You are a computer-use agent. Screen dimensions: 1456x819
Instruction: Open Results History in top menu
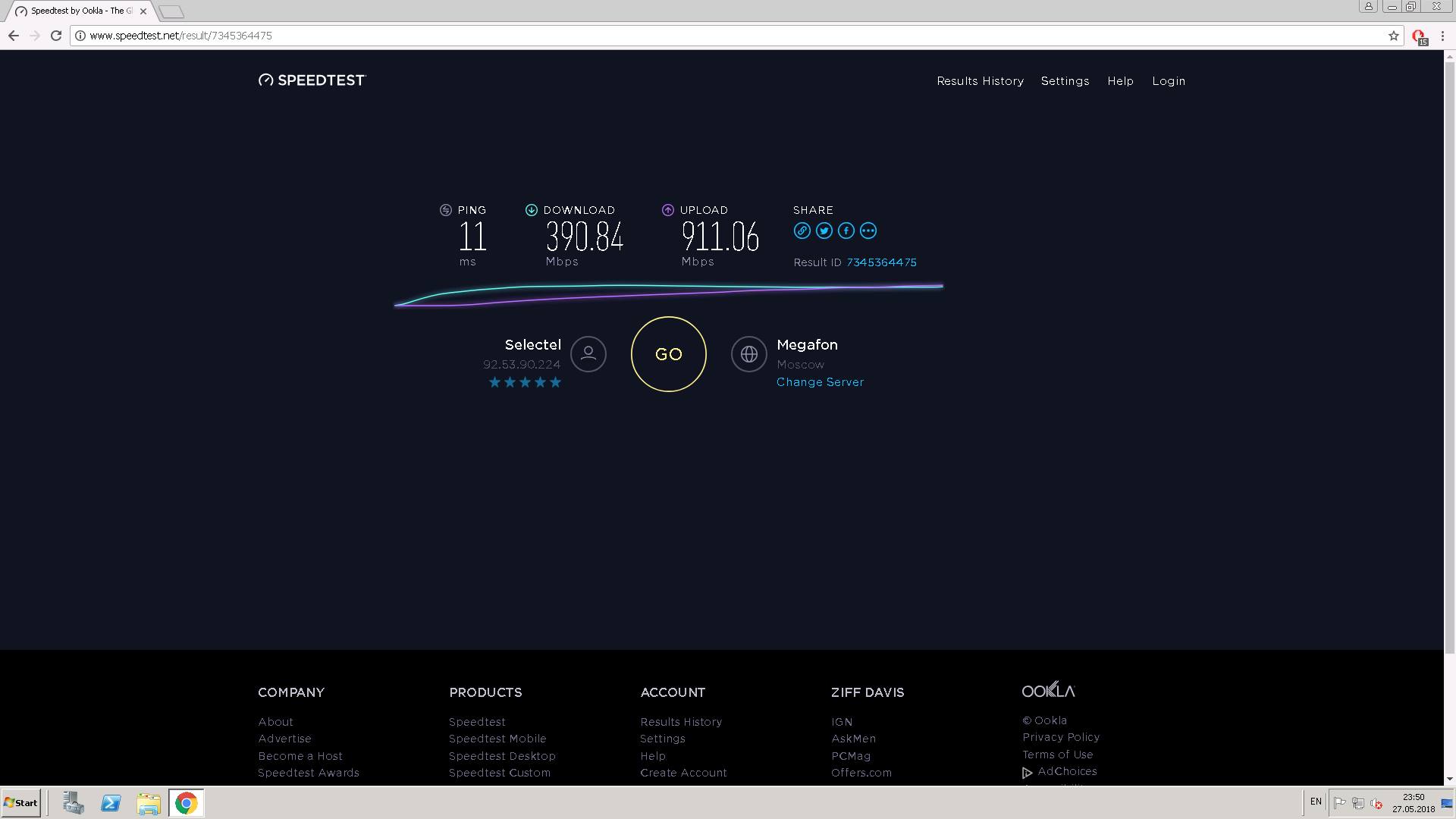980,81
